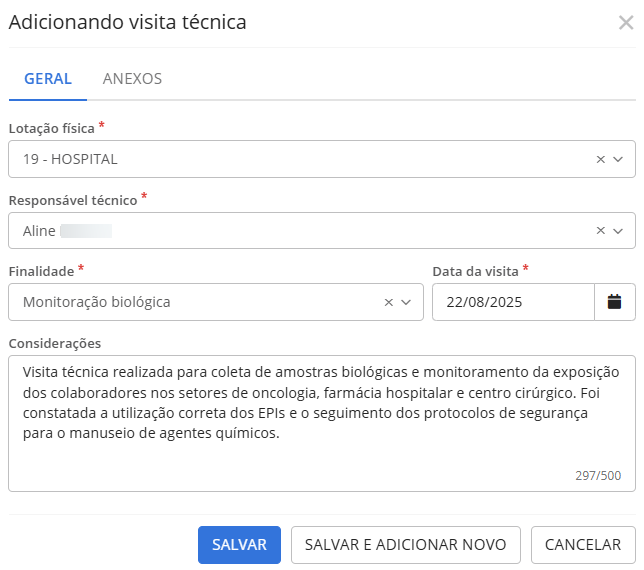The height and width of the screenshot is (570, 644).
Task: Click the Considerações field label
Action: pos(55,343)
